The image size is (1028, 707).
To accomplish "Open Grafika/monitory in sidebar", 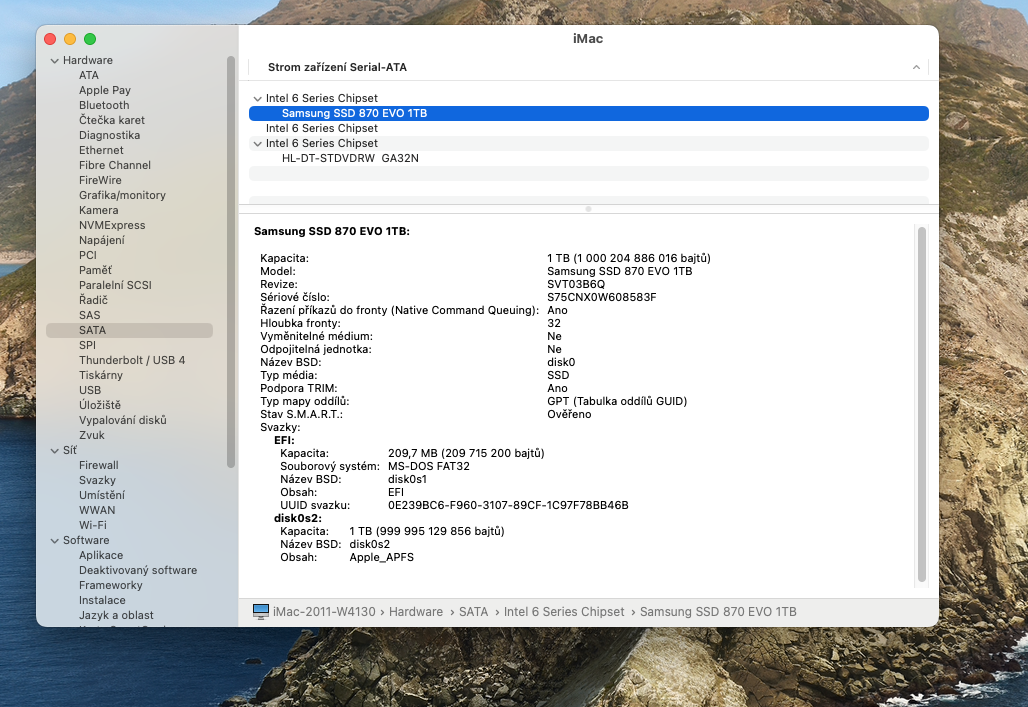I will tap(122, 195).
